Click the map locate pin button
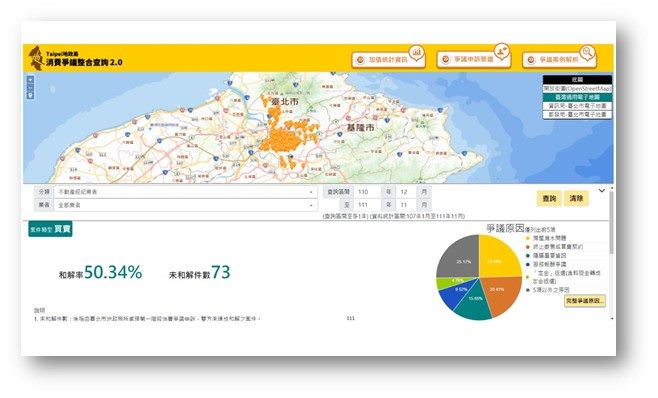The height and width of the screenshot is (398, 658). (x=30, y=95)
